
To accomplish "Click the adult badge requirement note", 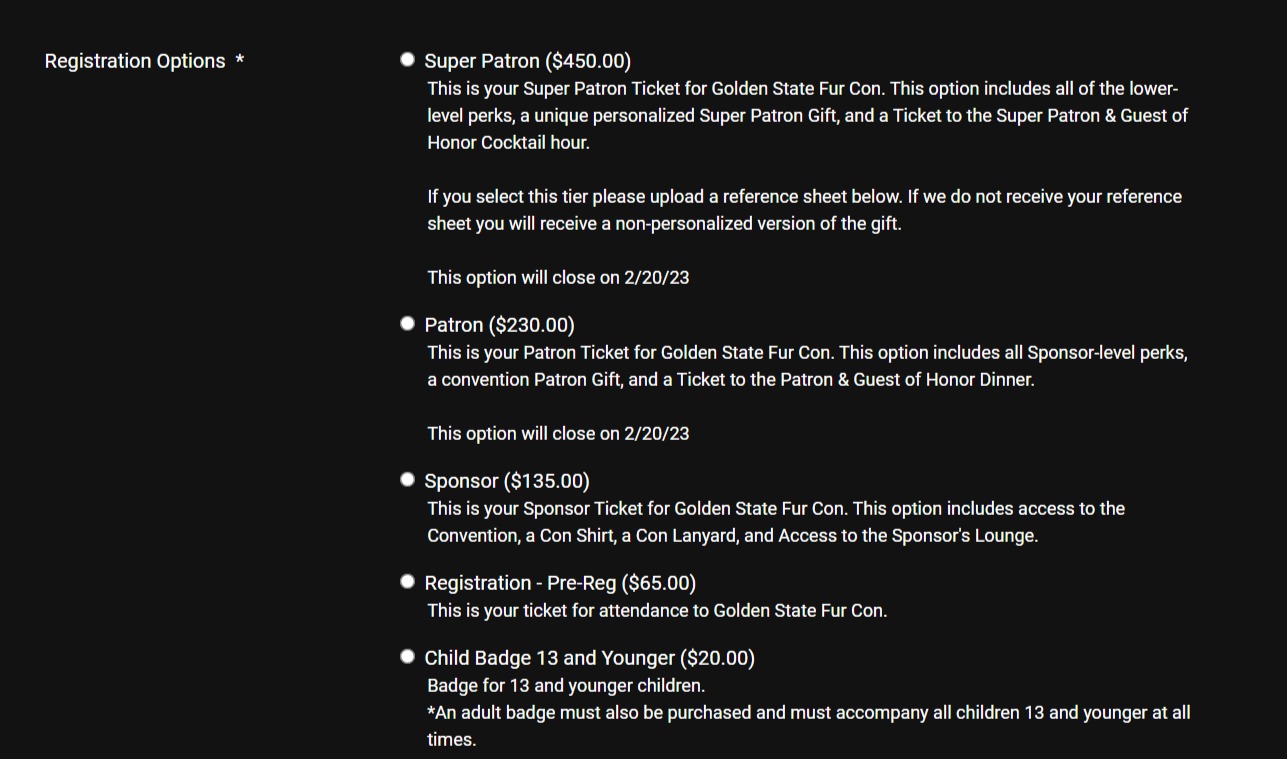I will (808, 726).
